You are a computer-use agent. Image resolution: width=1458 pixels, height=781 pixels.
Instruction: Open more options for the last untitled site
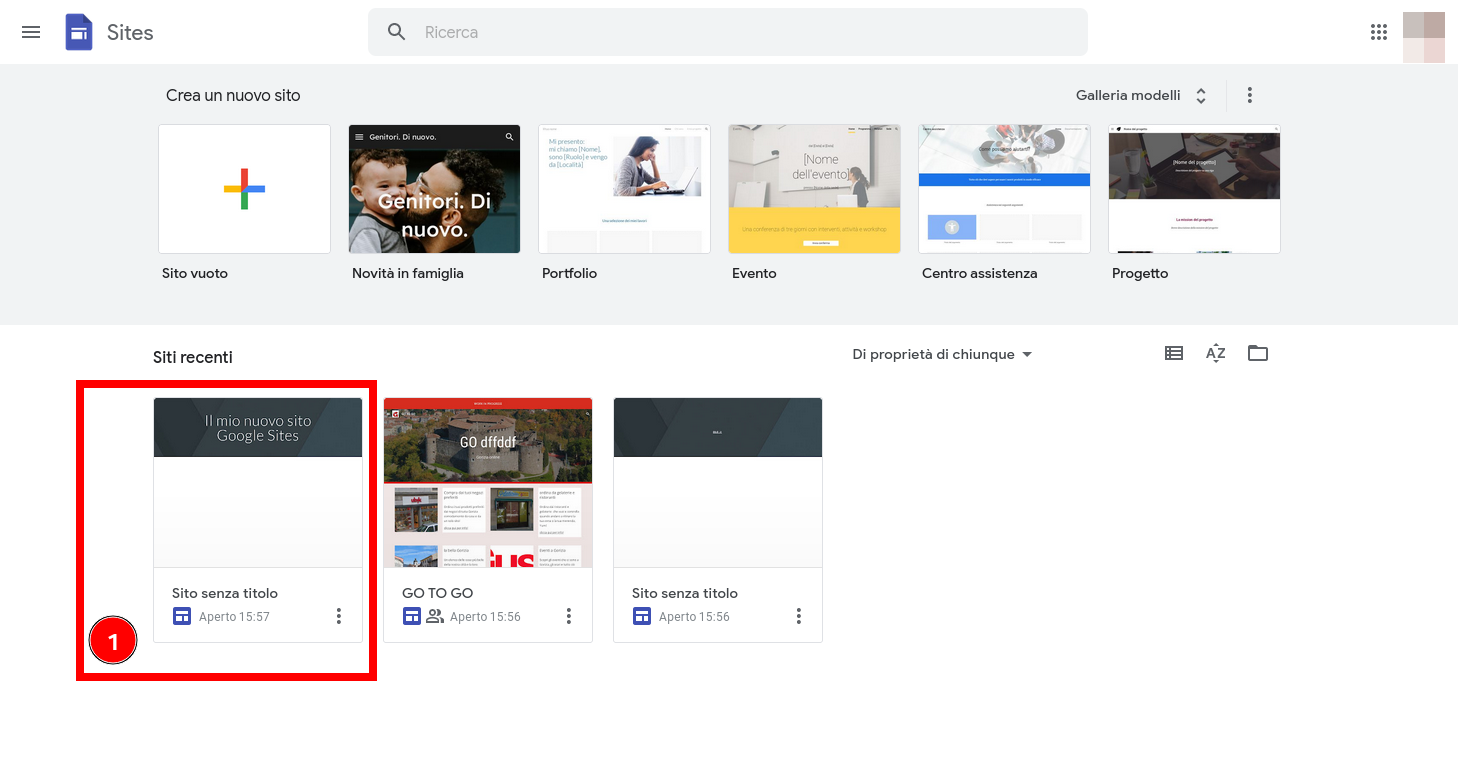pos(799,616)
